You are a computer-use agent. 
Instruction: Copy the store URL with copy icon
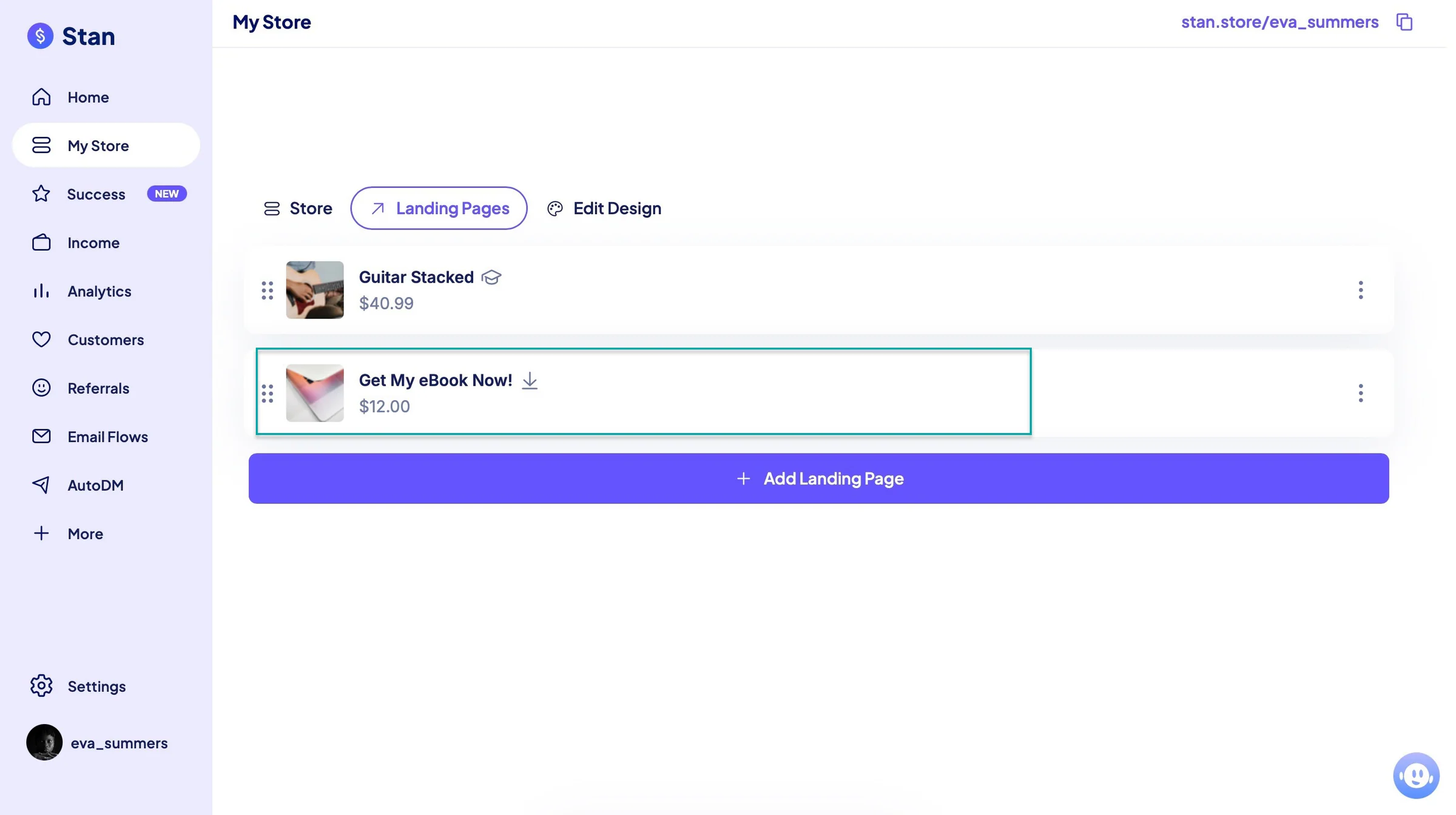pos(1404,22)
